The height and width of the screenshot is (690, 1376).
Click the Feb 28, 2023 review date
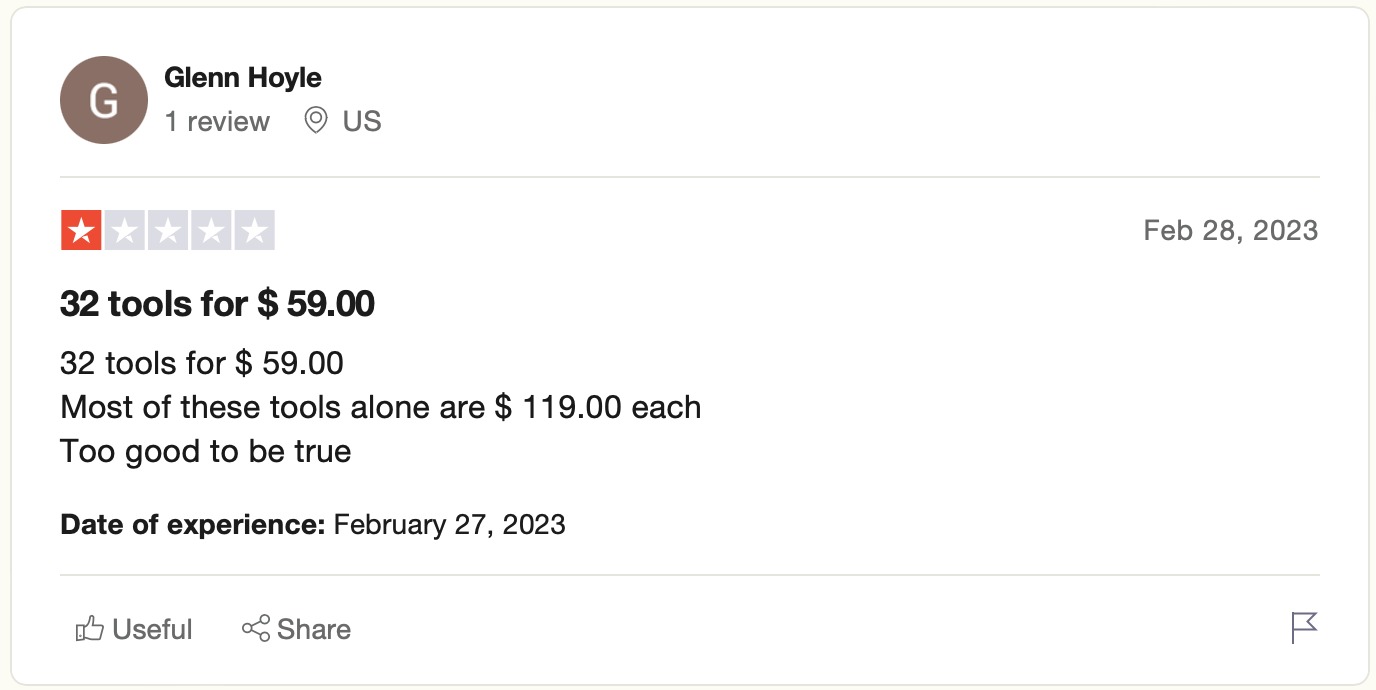click(x=1230, y=231)
